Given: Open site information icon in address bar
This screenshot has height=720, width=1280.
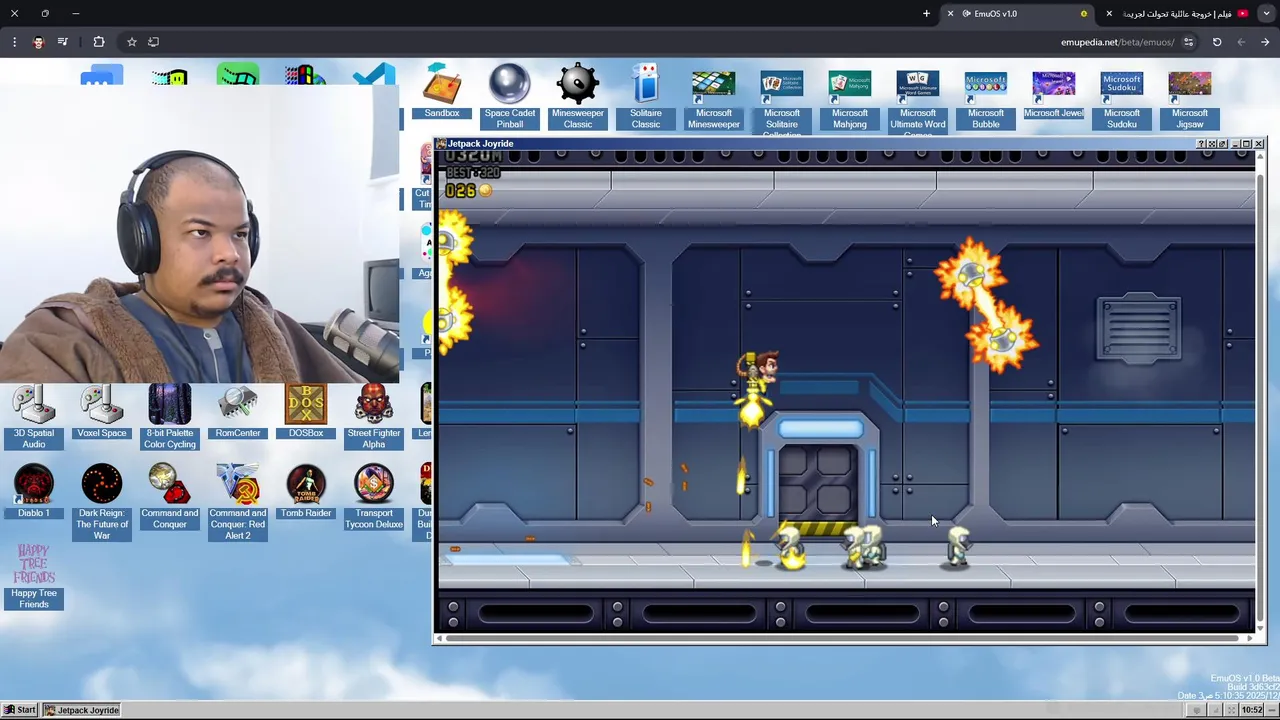Looking at the screenshot, I should coord(1188,42).
